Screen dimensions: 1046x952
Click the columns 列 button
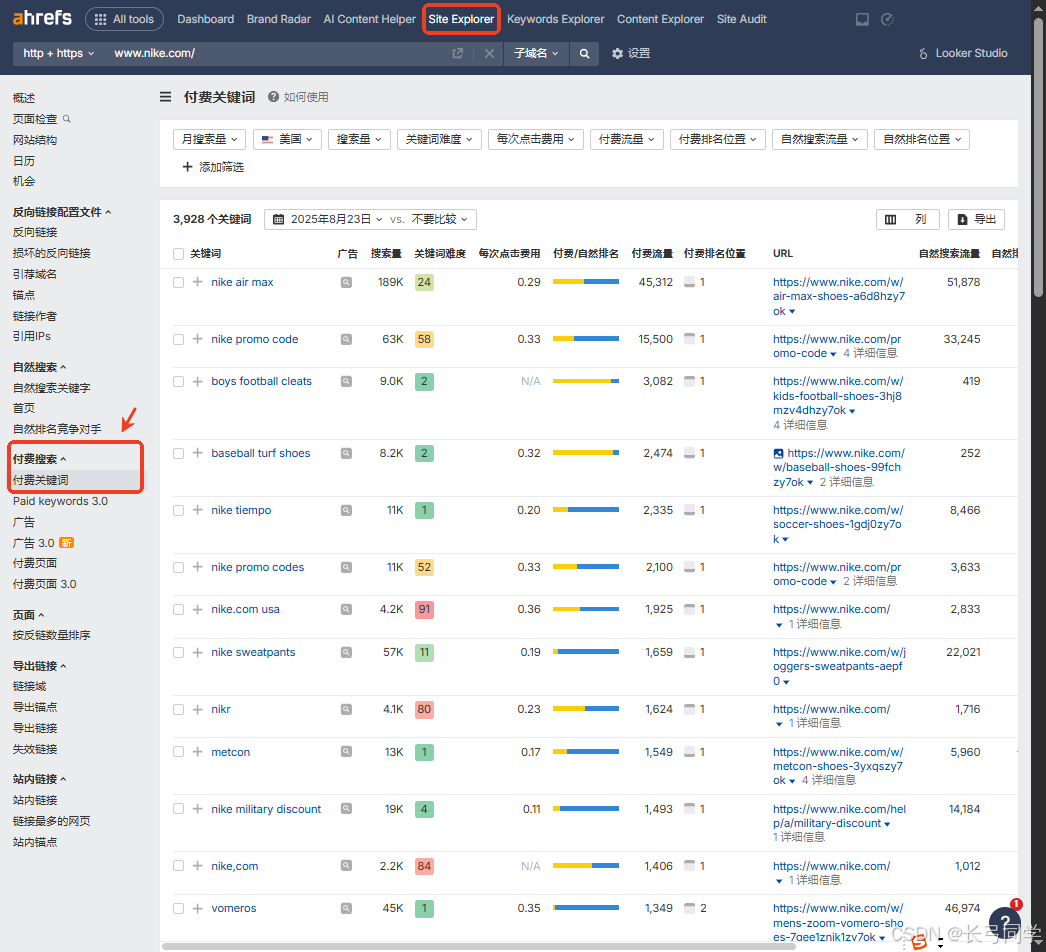[907, 219]
